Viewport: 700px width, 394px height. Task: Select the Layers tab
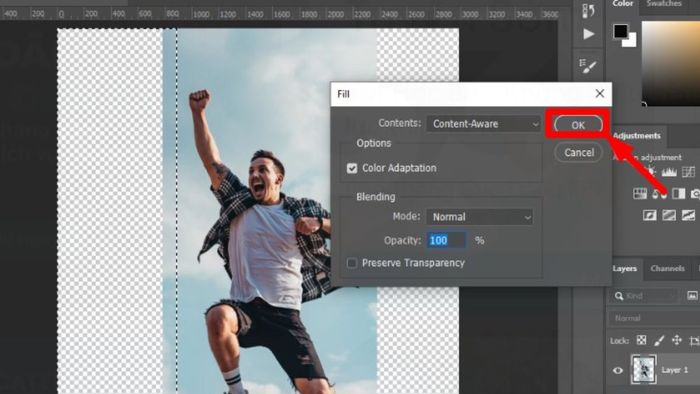click(x=625, y=268)
